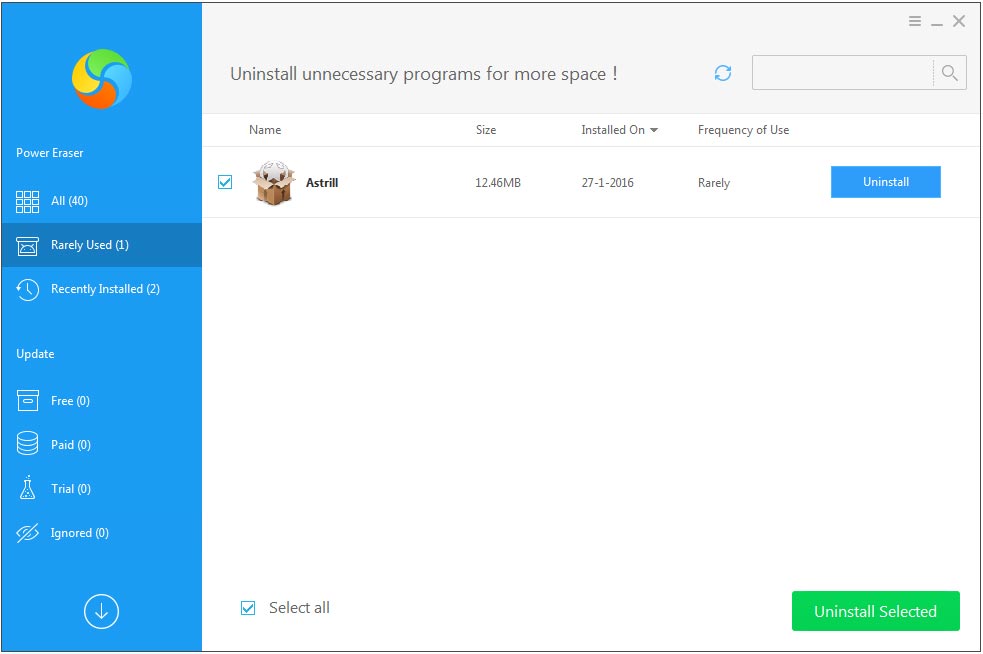
Task: Click the crossed-eye Ignored icon
Action: point(28,533)
